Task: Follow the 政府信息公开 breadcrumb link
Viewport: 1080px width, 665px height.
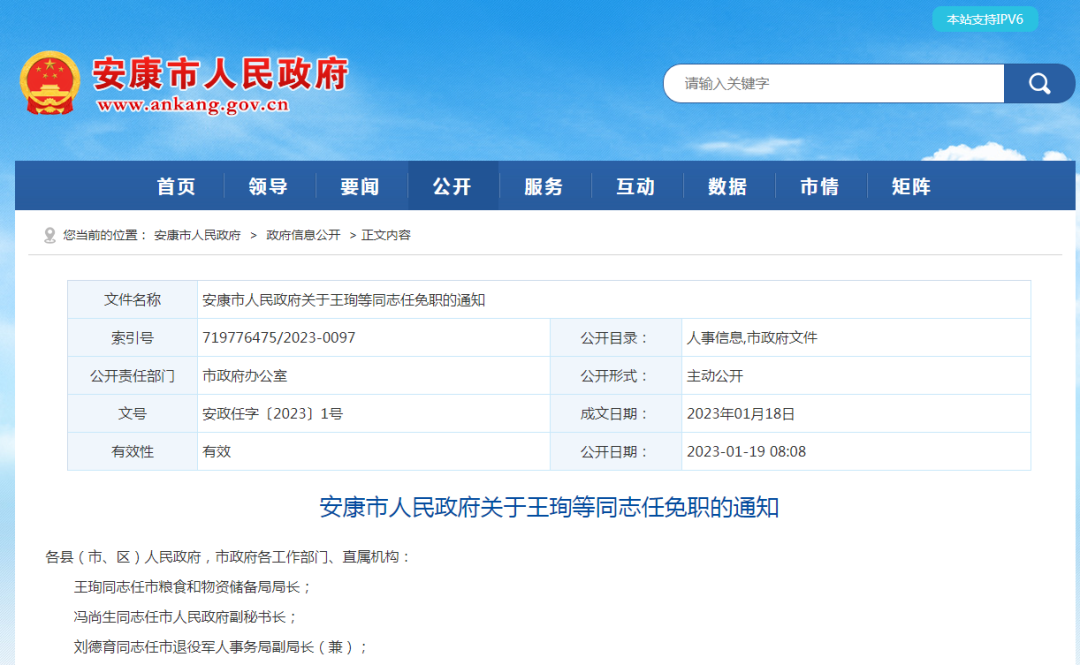Action: coord(303,235)
